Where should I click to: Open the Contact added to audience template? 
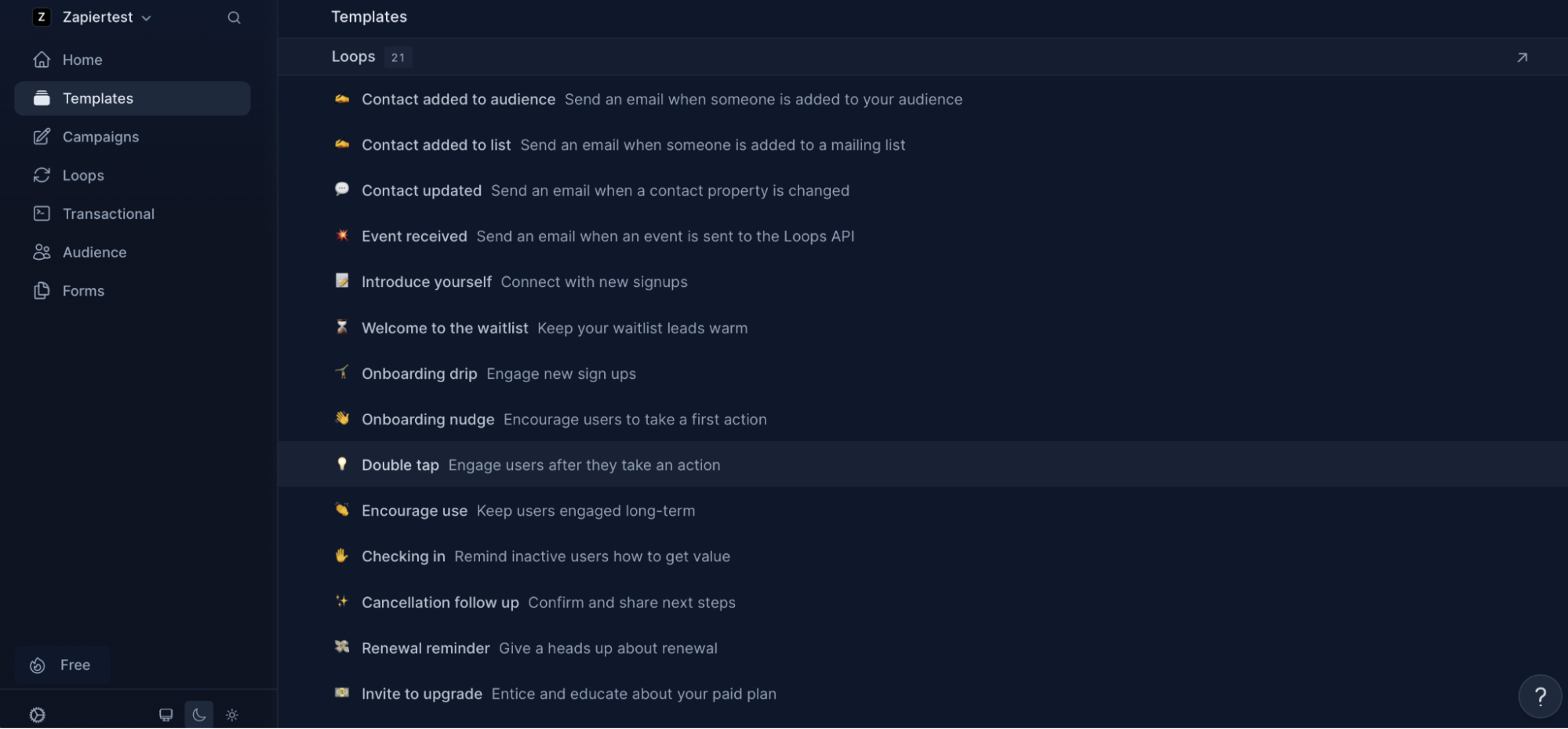(458, 100)
